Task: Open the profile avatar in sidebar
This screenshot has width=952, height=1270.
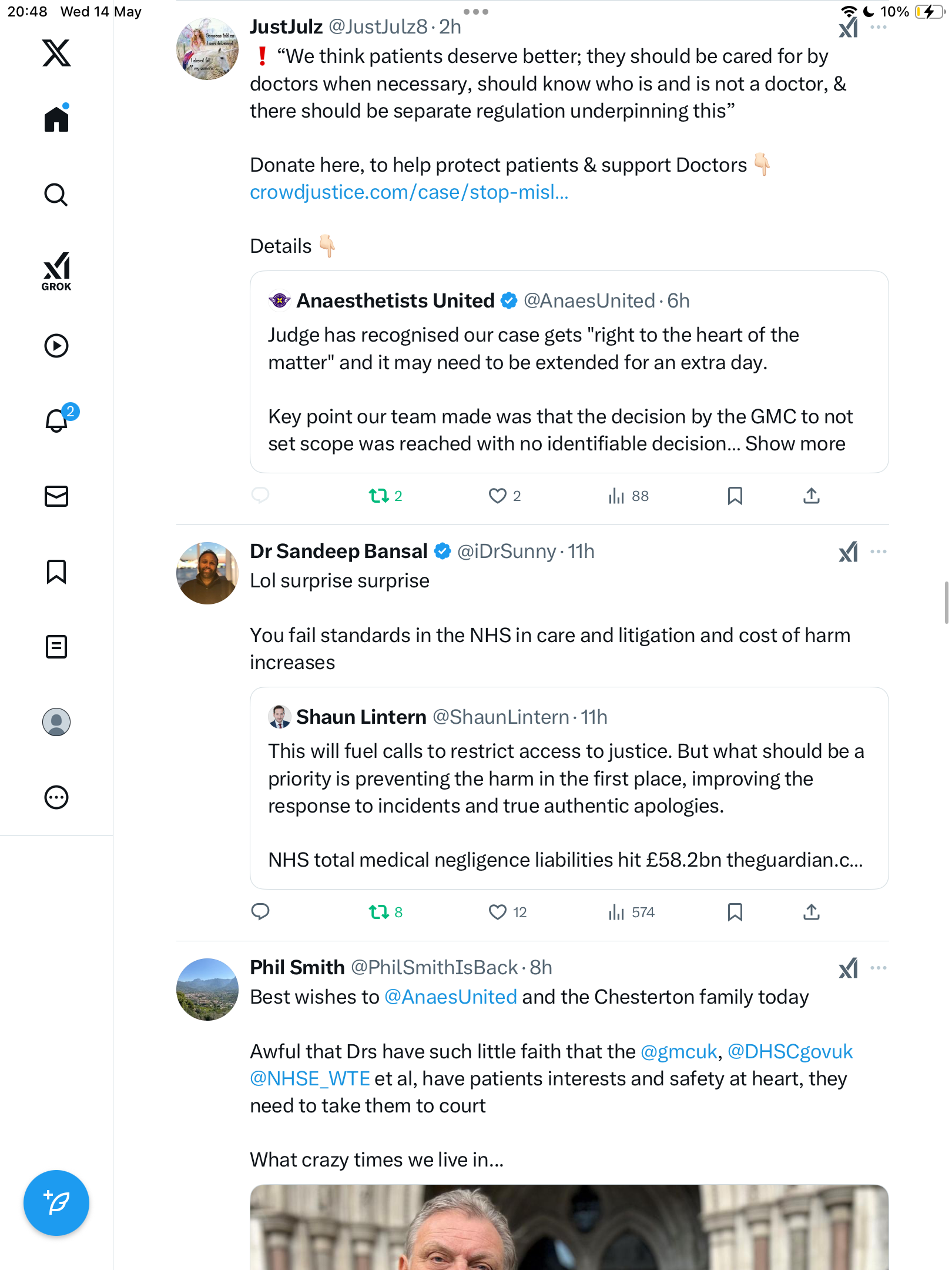Action: [56, 722]
